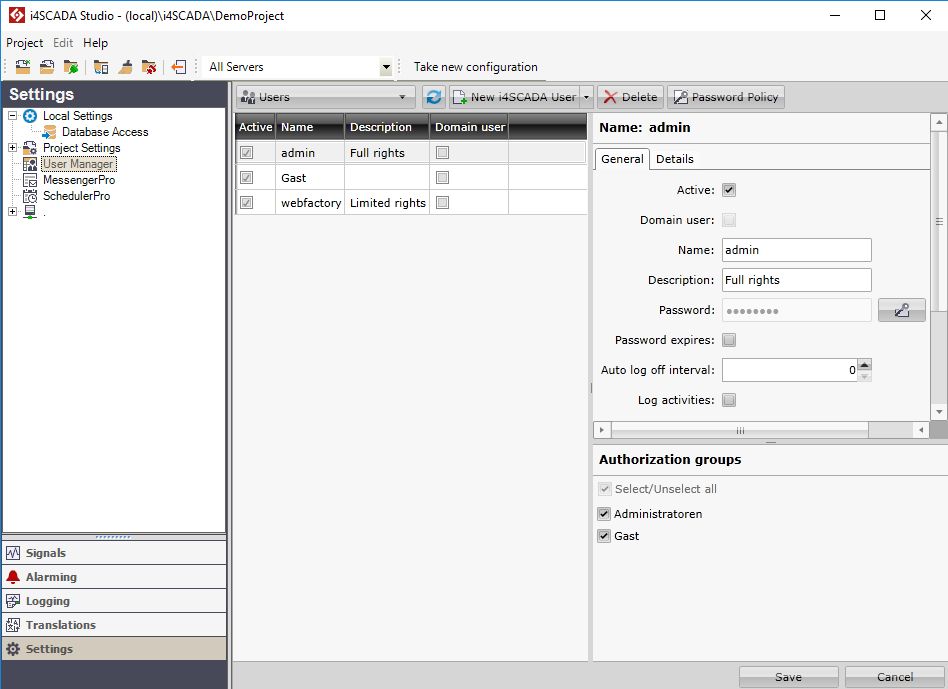Uncheck the Administratoren authorization group
Screen dimensions: 948x689
click(604, 514)
